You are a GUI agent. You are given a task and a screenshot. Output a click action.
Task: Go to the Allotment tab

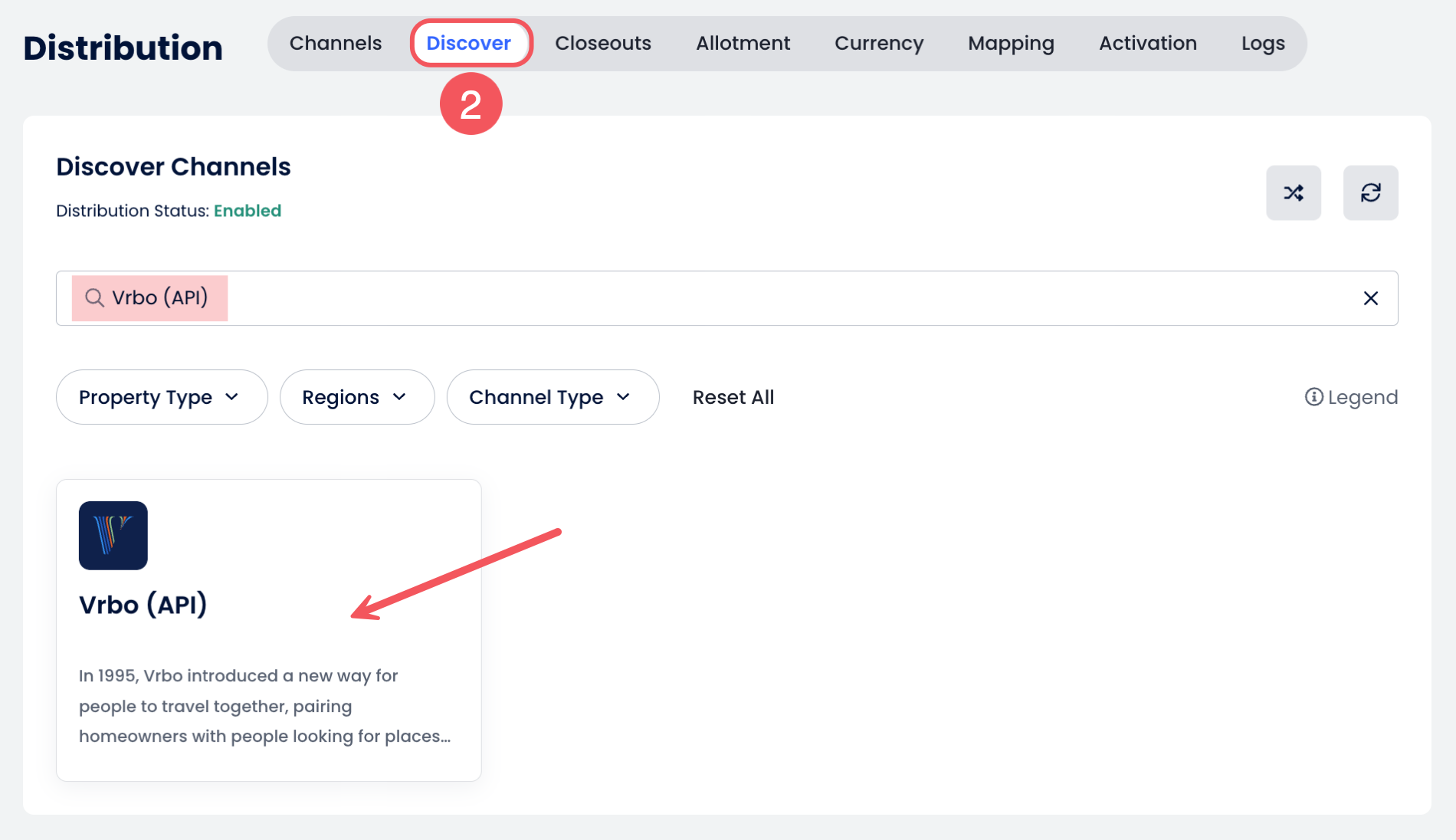coord(743,44)
